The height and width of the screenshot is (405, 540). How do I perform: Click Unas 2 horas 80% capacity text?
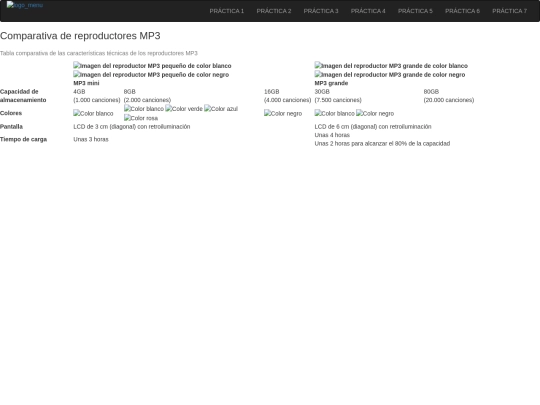coord(382,143)
